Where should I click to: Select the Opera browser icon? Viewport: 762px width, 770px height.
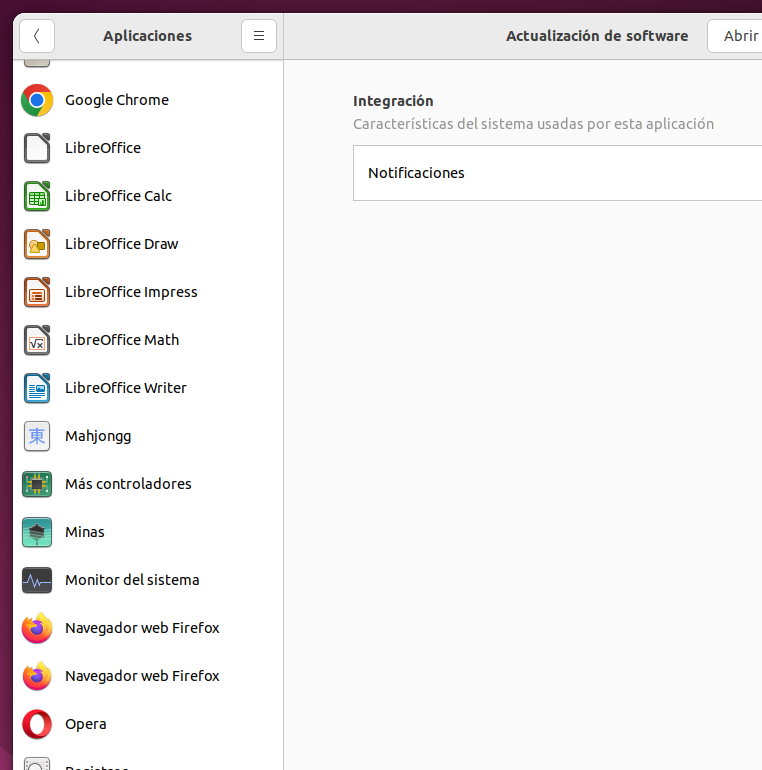[37, 724]
